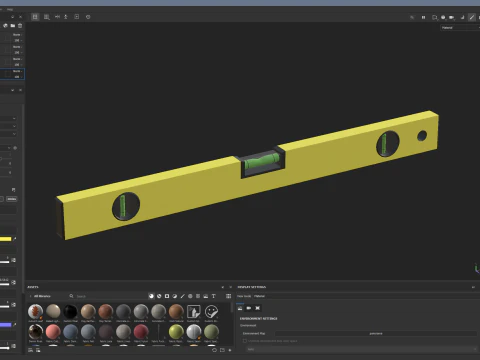Click the camera icon in top toolbar

pos(452,17)
